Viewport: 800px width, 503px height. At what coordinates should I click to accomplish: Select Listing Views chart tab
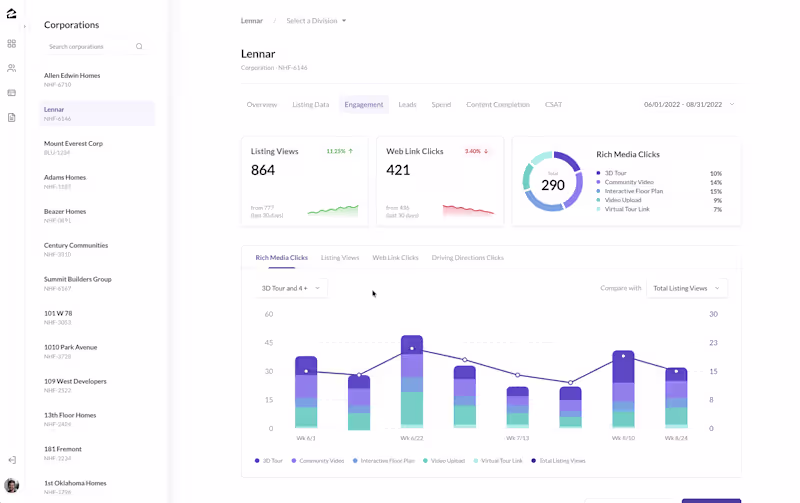click(340, 258)
